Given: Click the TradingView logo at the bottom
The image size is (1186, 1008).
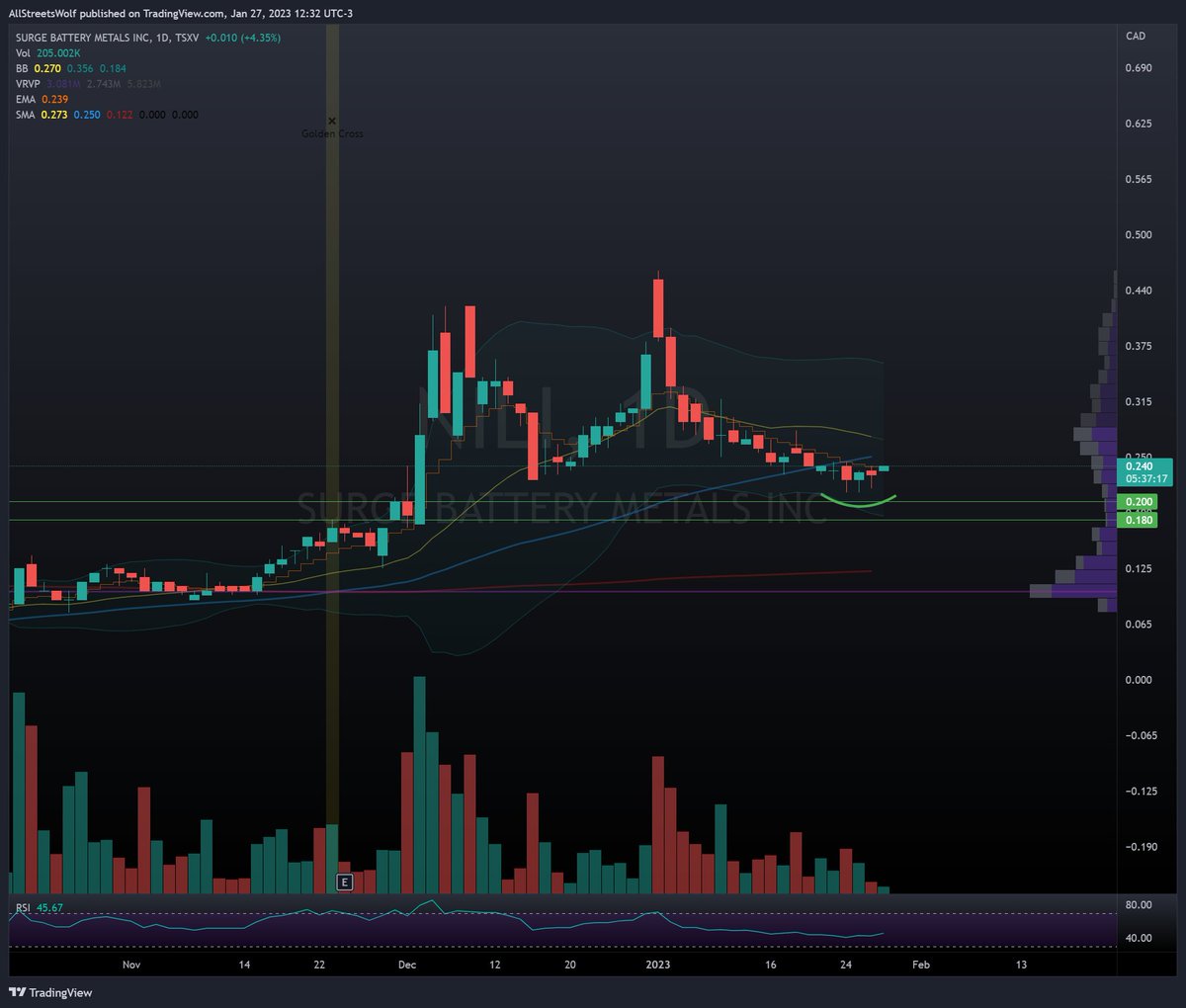Looking at the screenshot, I should [x=50, y=992].
